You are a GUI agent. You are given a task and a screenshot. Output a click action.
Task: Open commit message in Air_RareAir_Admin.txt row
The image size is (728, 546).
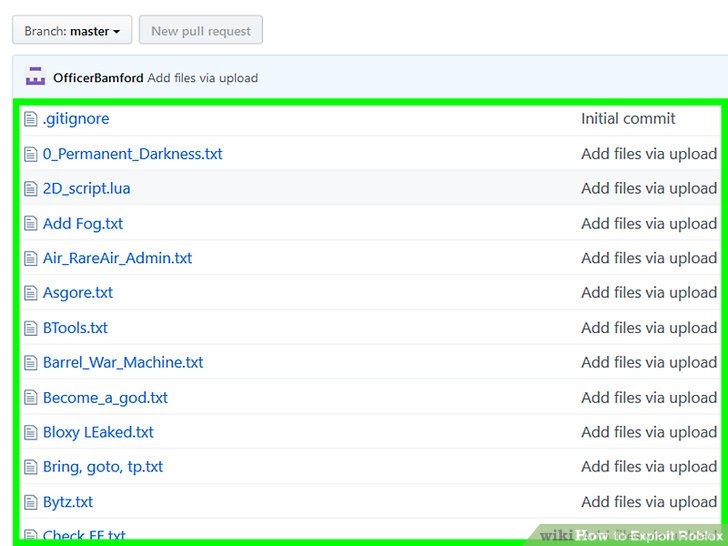[x=649, y=258]
